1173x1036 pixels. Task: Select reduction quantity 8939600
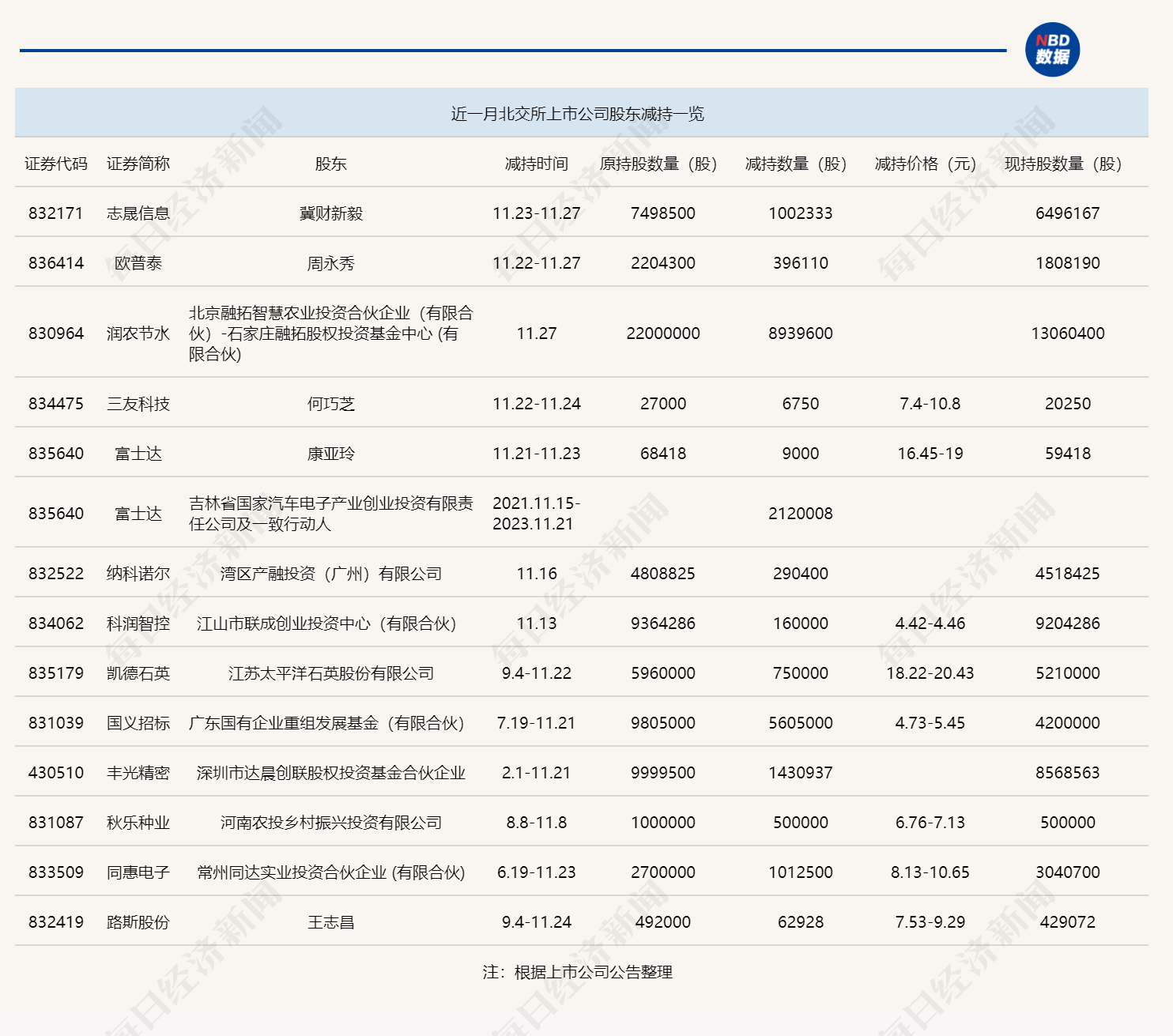point(800,333)
